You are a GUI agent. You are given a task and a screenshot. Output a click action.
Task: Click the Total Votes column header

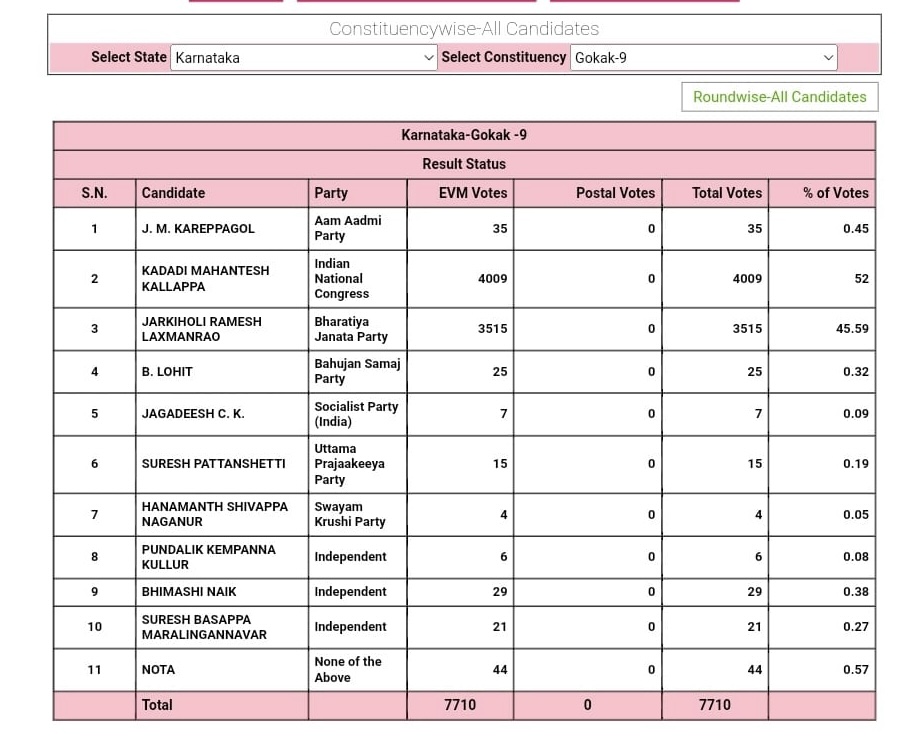(x=726, y=193)
